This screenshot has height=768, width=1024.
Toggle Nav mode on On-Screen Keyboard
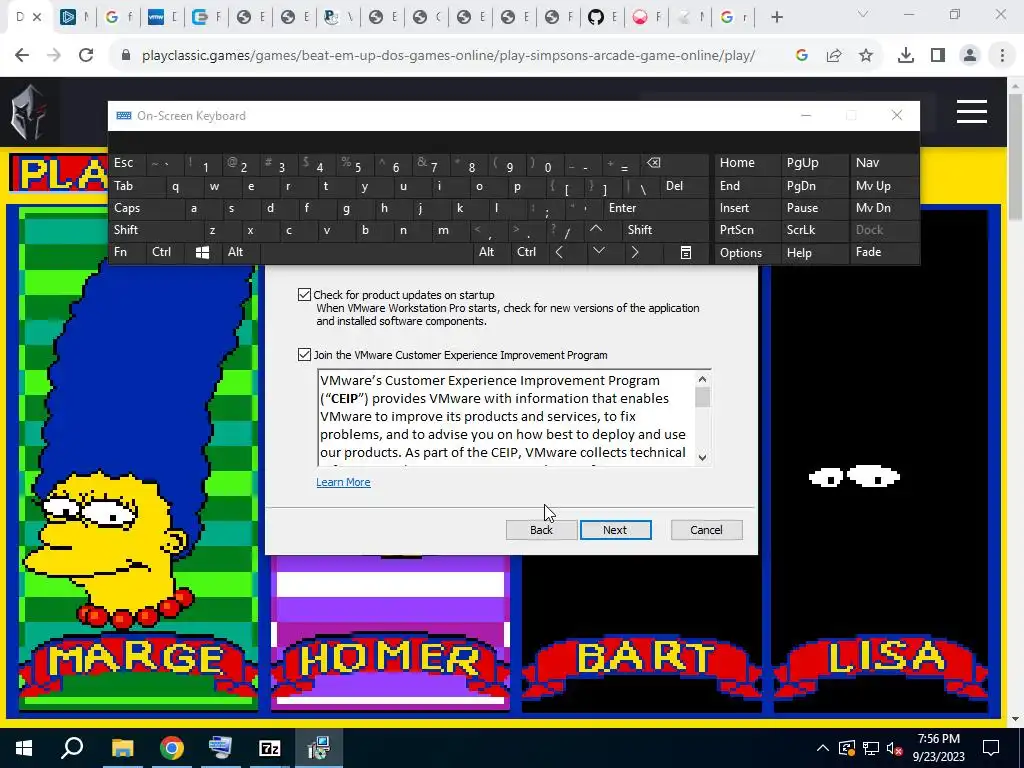[884, 163]
